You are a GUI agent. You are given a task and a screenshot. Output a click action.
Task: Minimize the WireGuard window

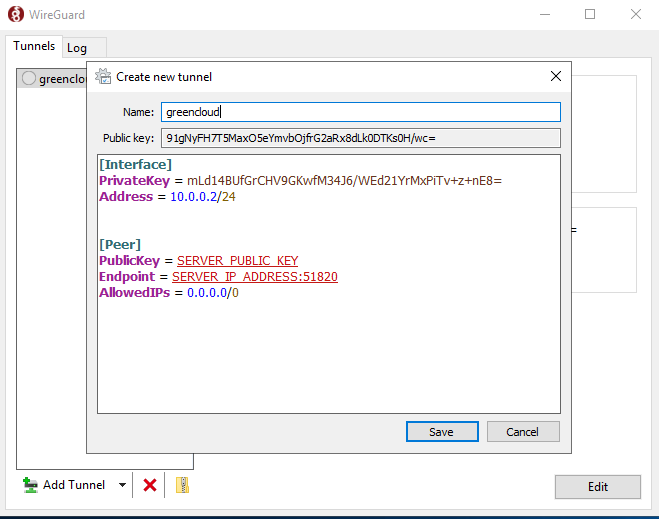tap(545, 14)
